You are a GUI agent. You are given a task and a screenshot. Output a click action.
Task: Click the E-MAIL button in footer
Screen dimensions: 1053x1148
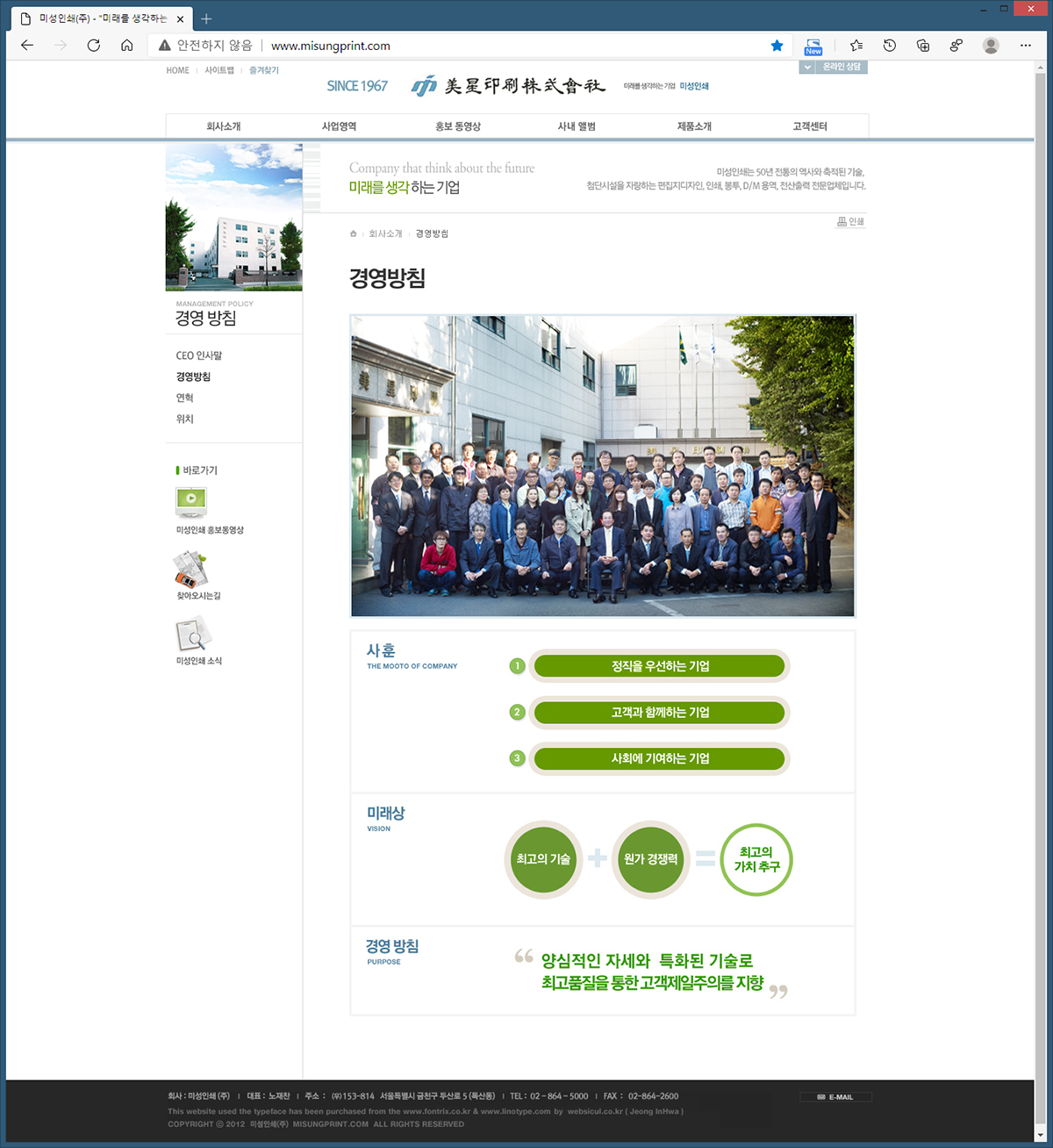(835, 1097)
